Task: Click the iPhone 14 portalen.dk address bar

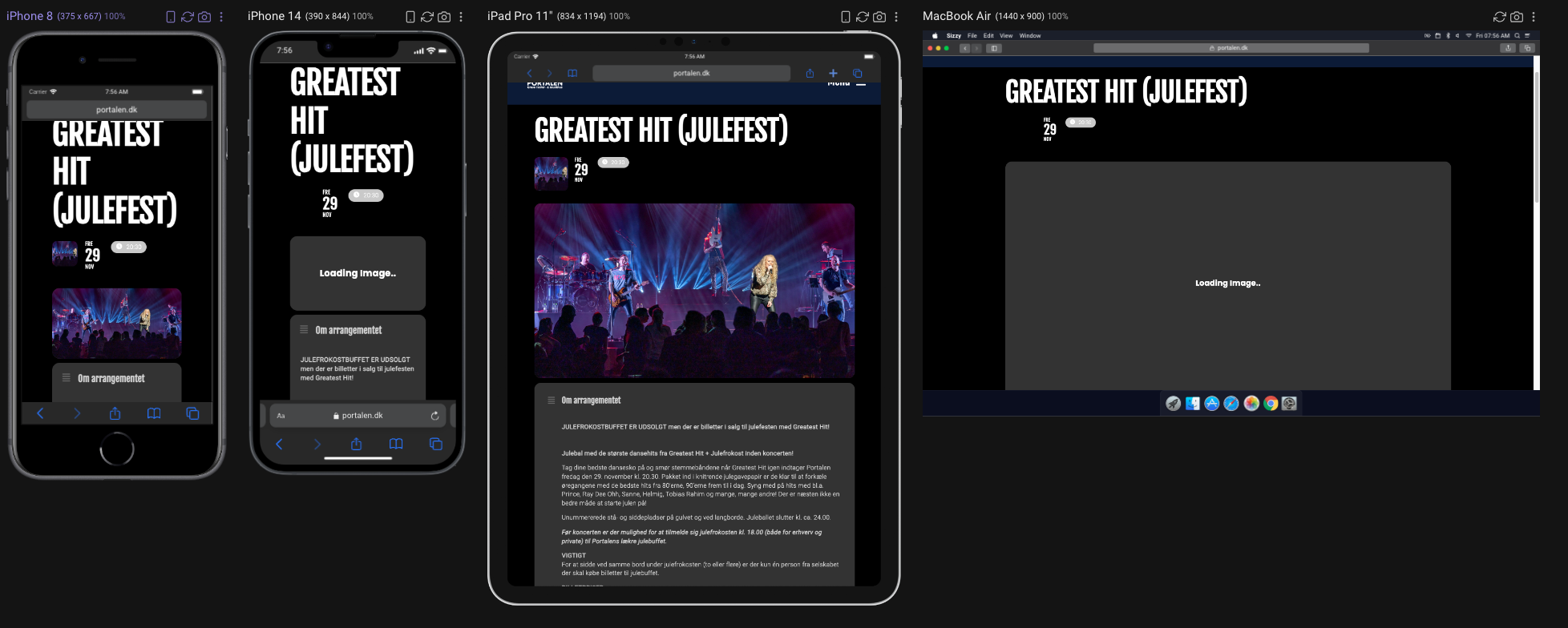Action: tap(358, 416)
